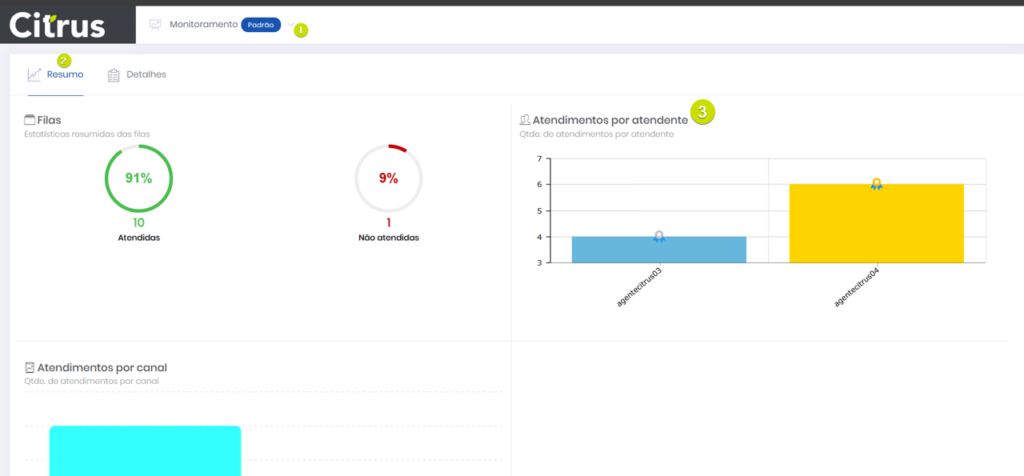Image resolution: width=1024 pixels, height=476 pixels.
Task: Open the Detalhes tab
Action: [146, 75]
